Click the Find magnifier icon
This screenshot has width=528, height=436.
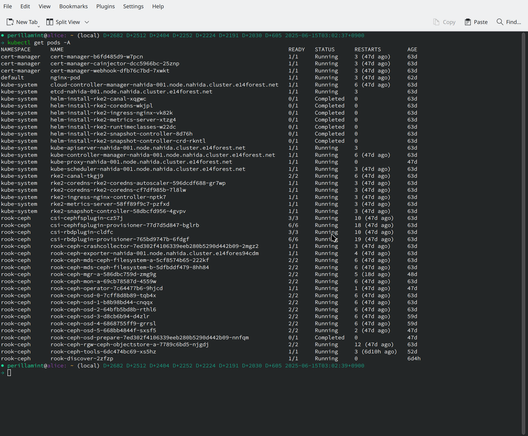point(500,22)
